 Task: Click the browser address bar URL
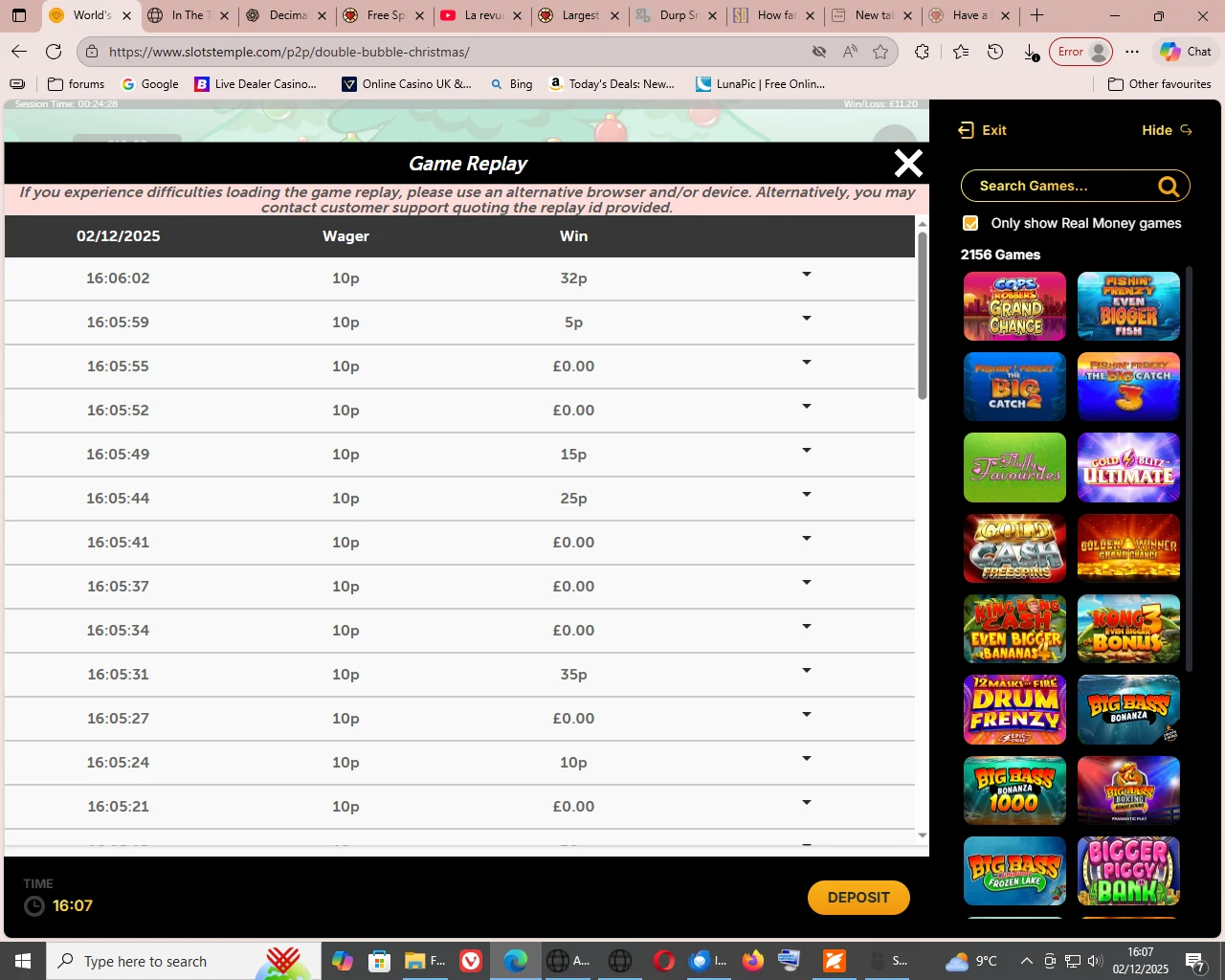click(x=289, y=52)
